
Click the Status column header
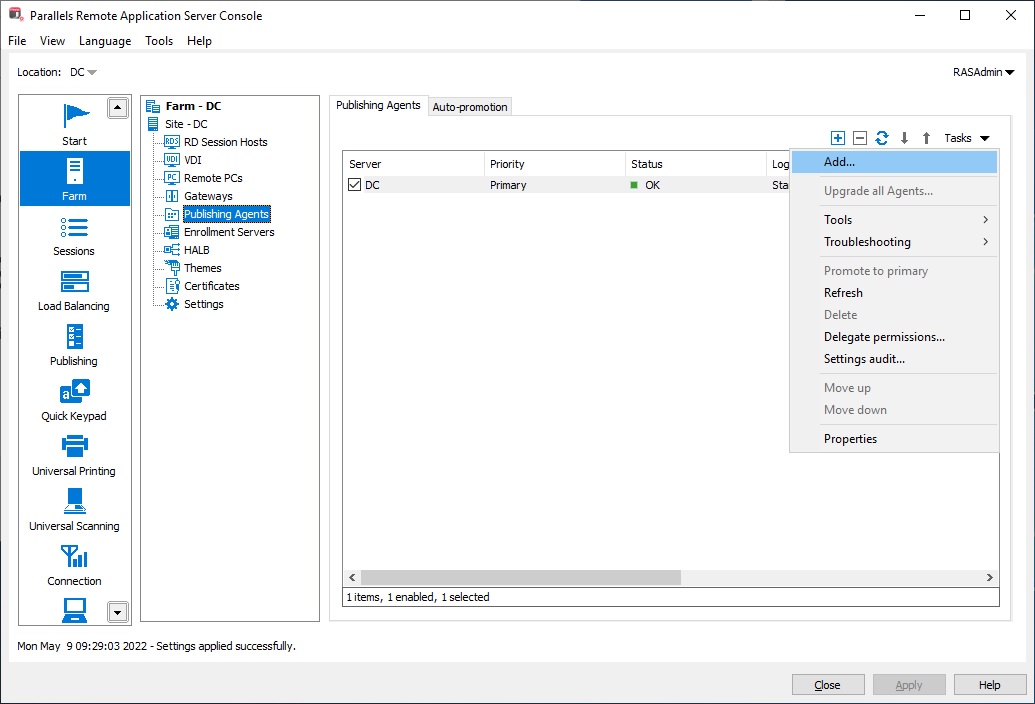[x=695, y=164]
